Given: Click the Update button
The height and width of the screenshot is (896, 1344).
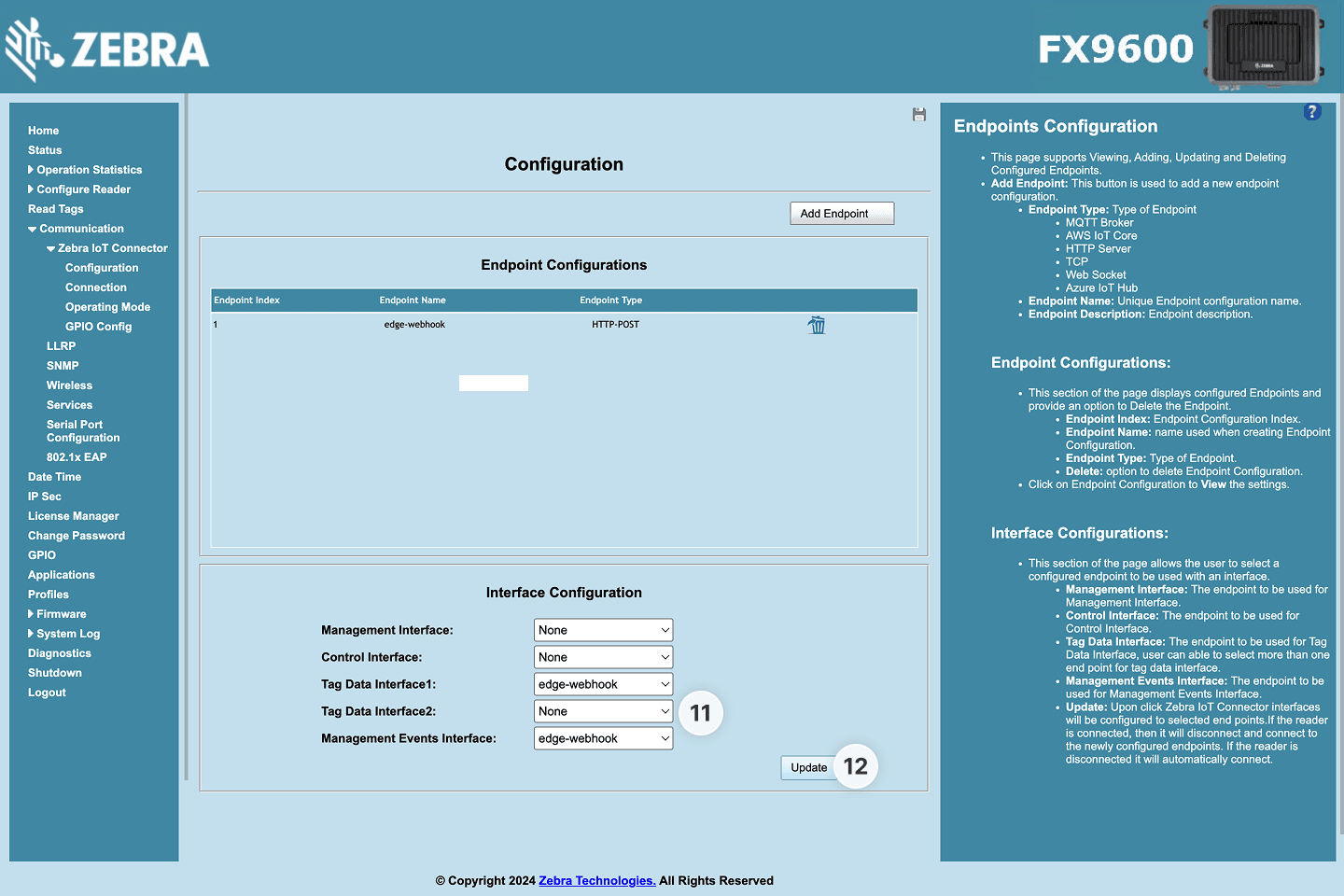Looking at the screenshot, I should 809,767.
